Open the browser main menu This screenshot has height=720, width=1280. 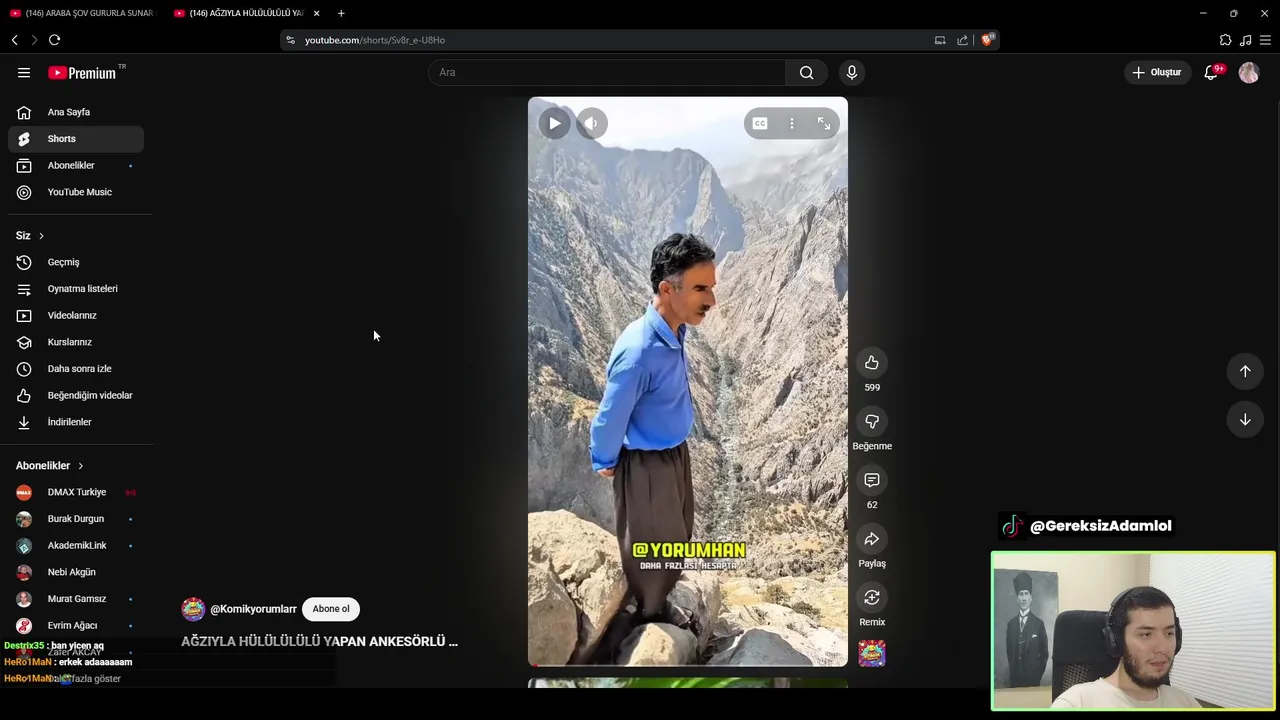pyautogui.click(x=1265, y=40)
